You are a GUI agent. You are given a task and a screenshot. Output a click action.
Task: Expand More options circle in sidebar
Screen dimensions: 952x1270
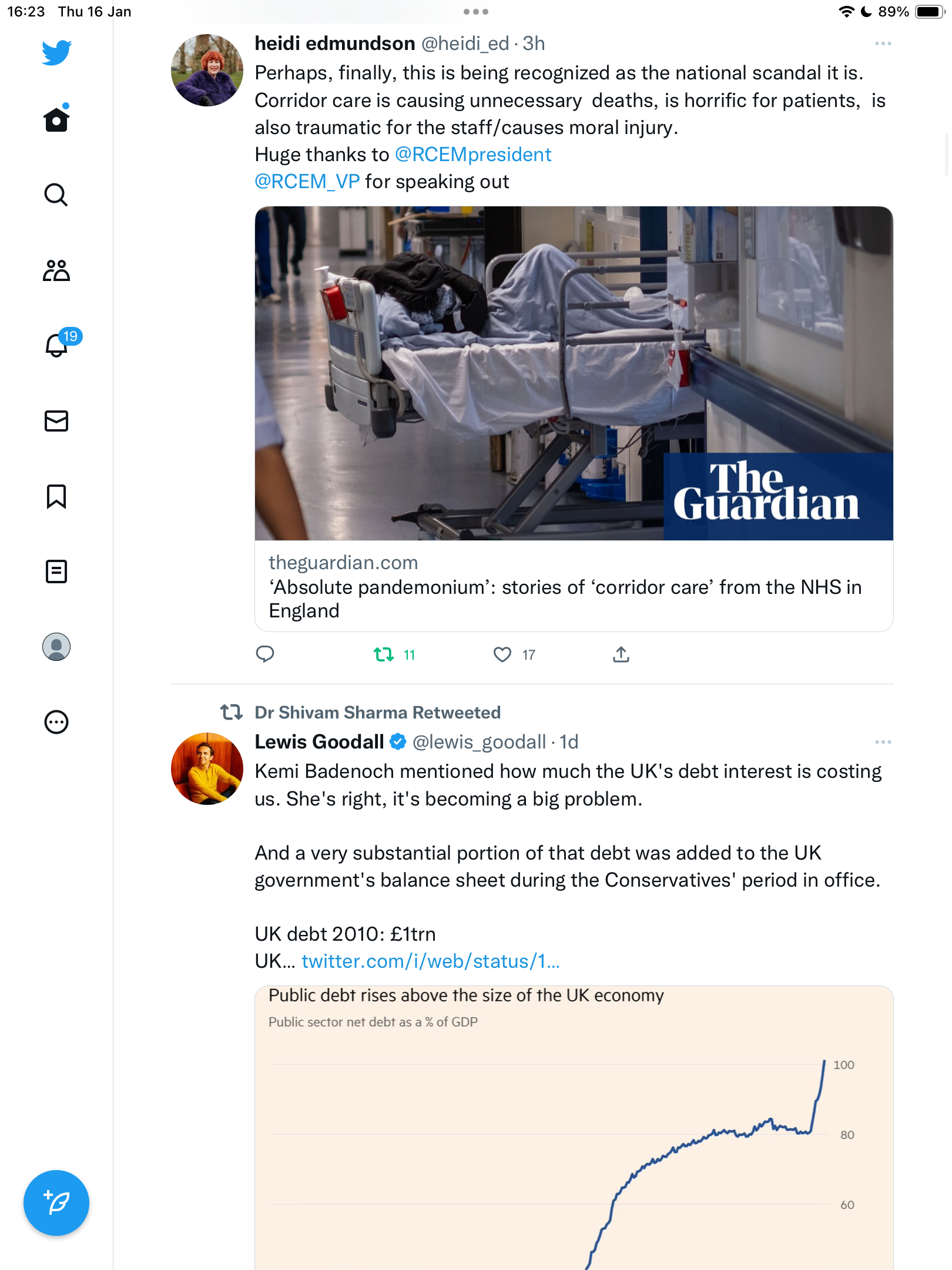point(56,722)
